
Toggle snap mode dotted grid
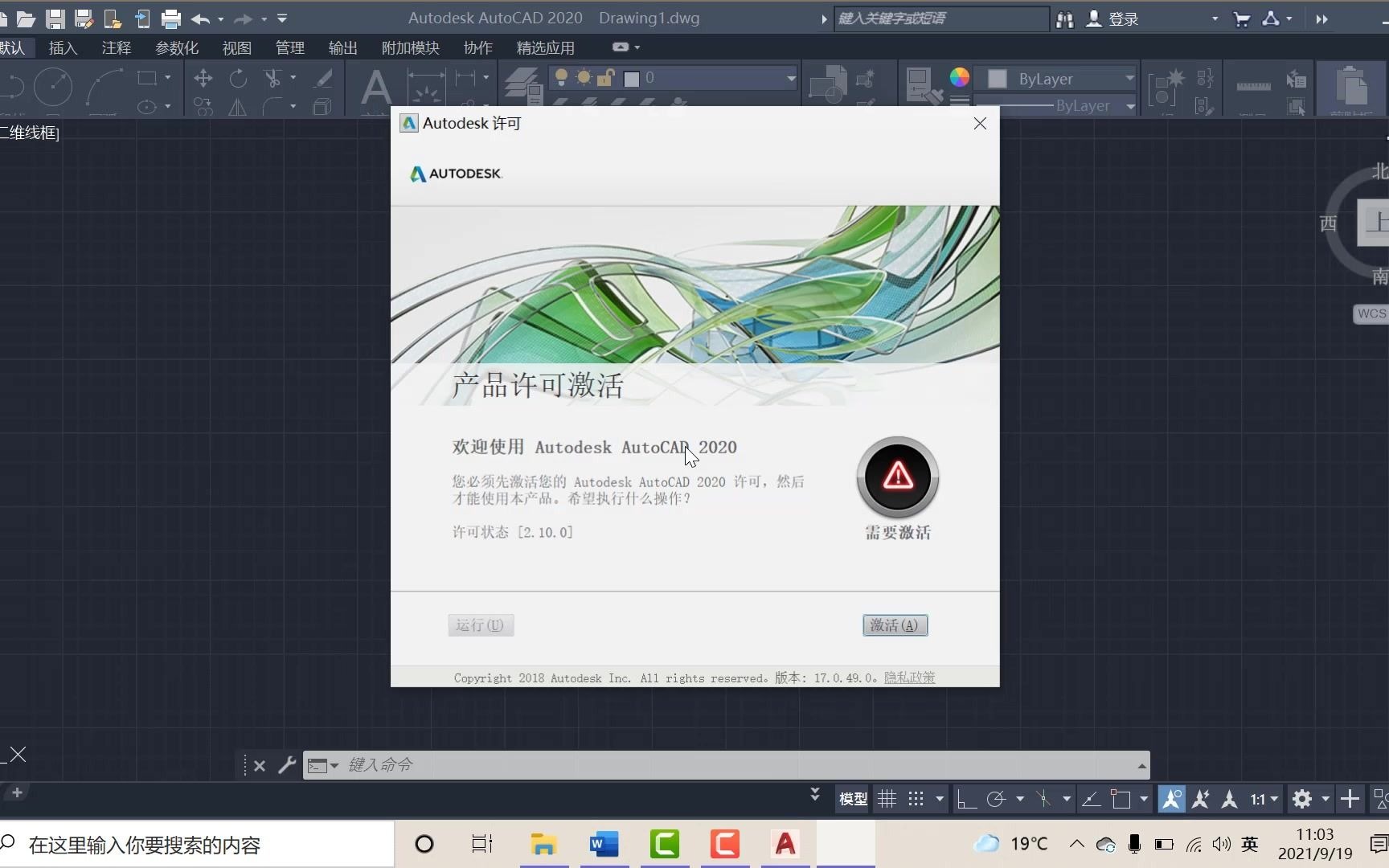click(916, 799)
